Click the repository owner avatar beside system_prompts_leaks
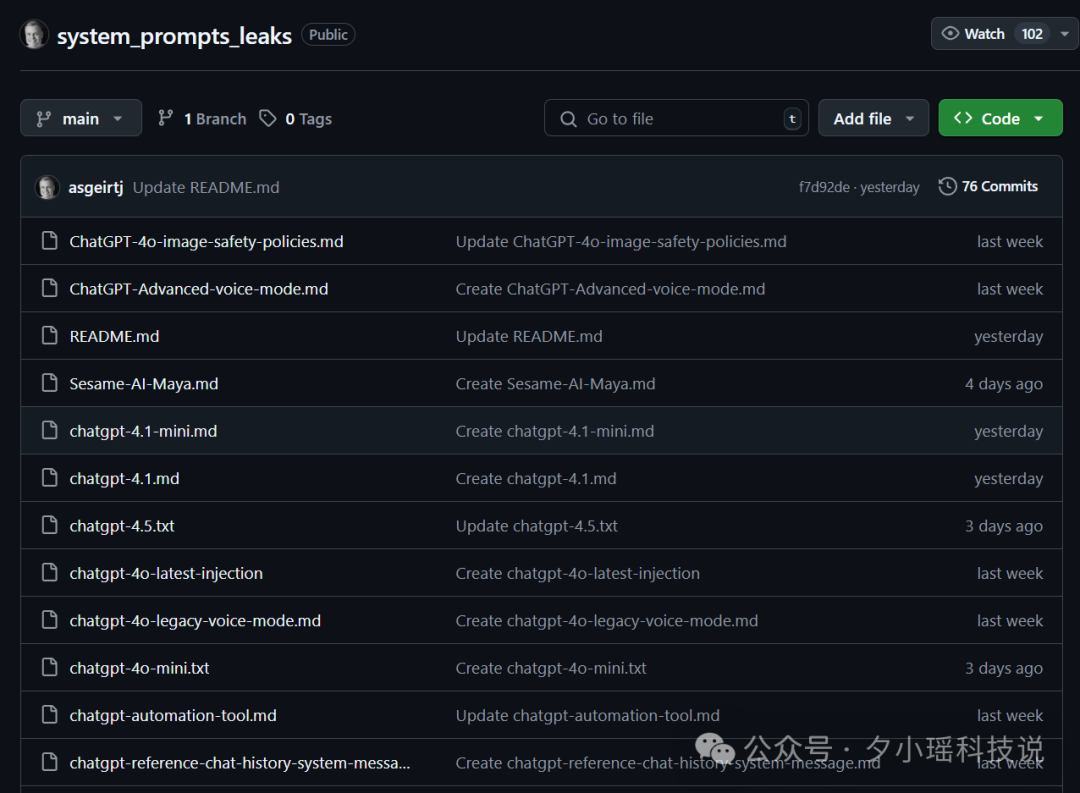 pyautogui.click(x=34, y=34)
